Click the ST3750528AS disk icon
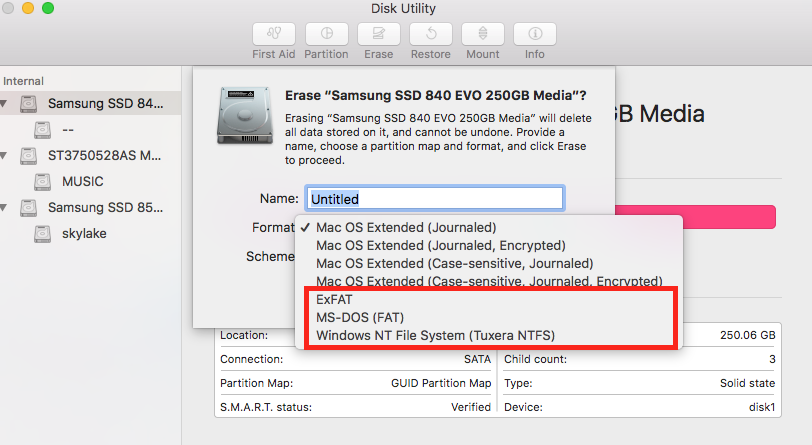Image resolution: width=812 pixels, height=445 pixels. (x=28, y=155)
